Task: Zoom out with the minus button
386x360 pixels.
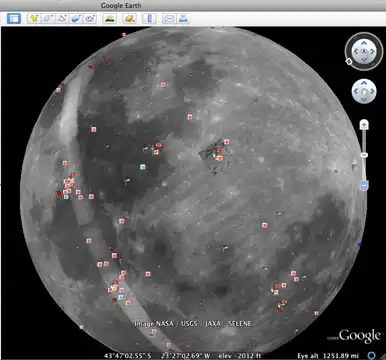Action: point(364,185)
